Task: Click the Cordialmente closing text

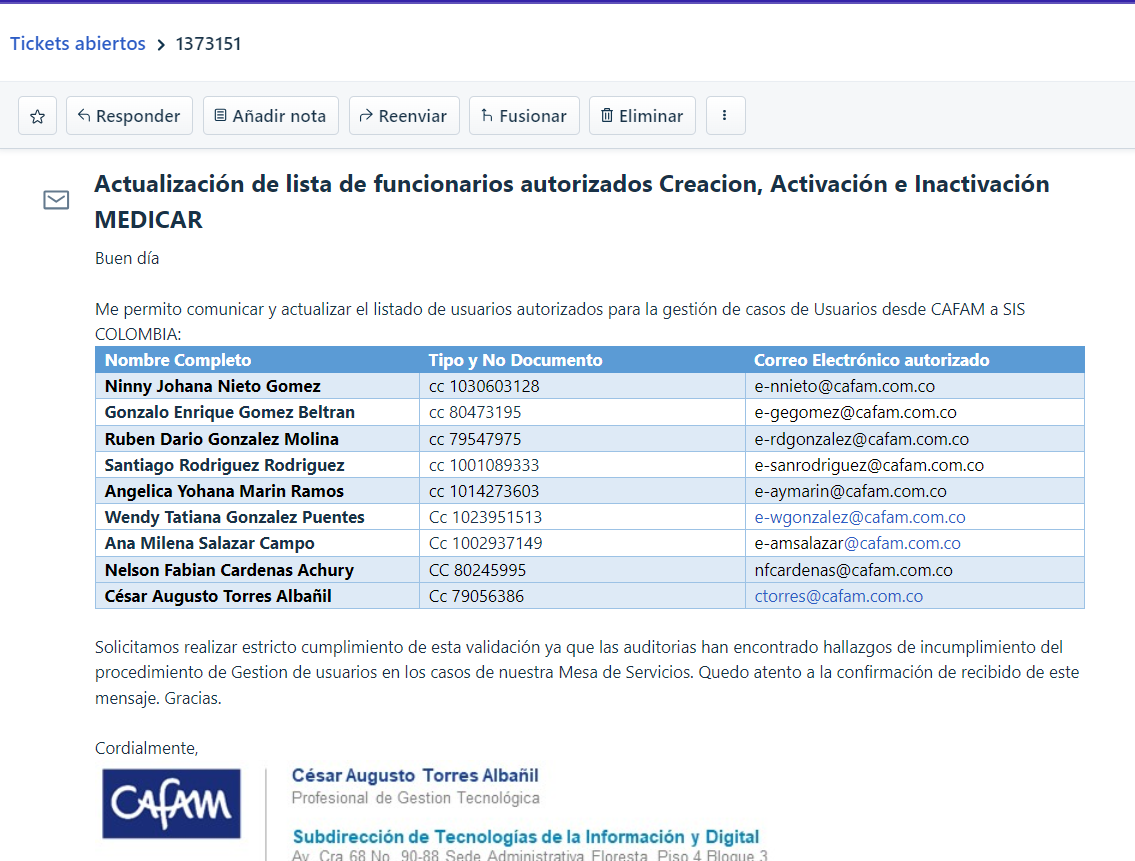Action: tap(146, 748)
